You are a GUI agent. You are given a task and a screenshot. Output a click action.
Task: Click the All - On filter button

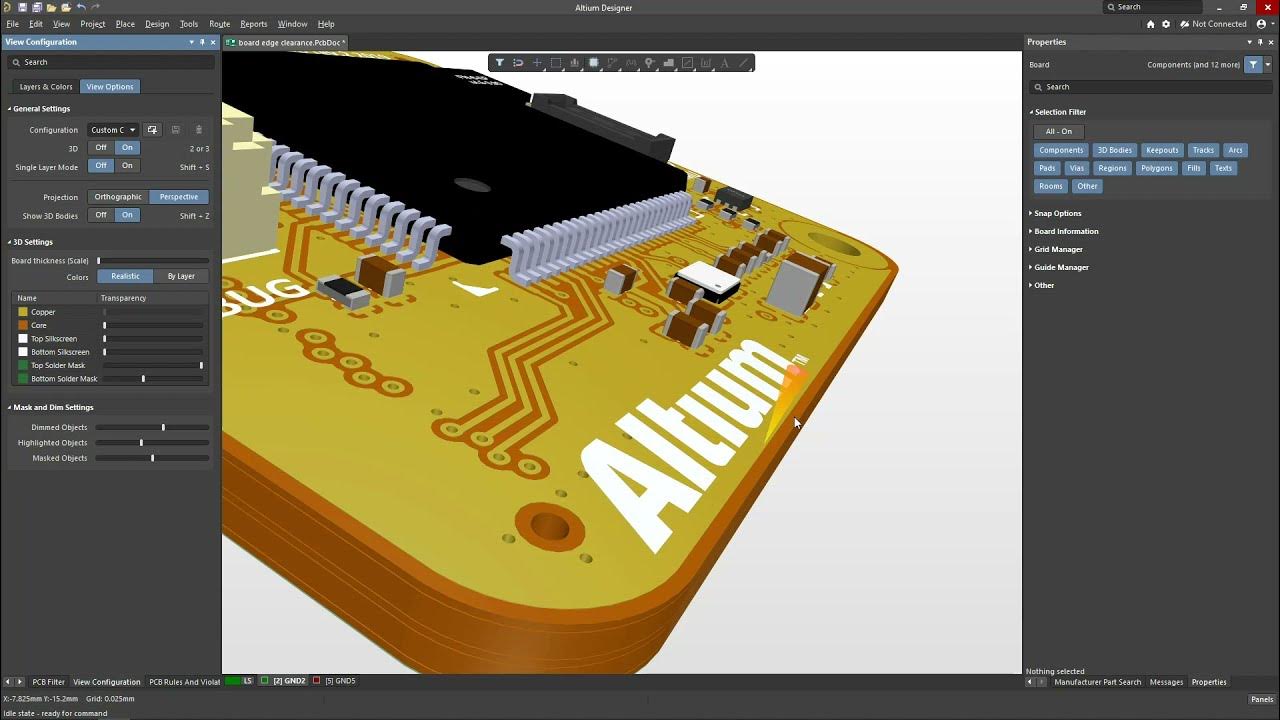click(1059, 131)
